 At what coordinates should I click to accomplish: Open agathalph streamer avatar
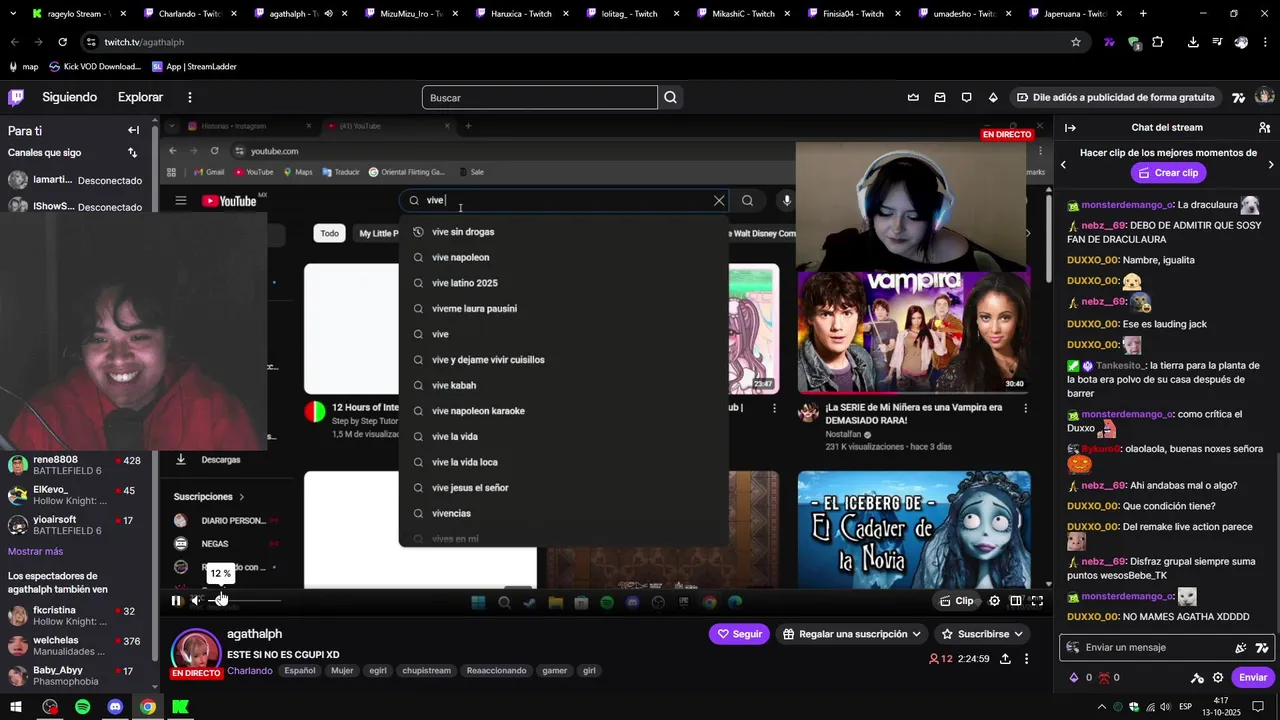(x=196, y=653)
